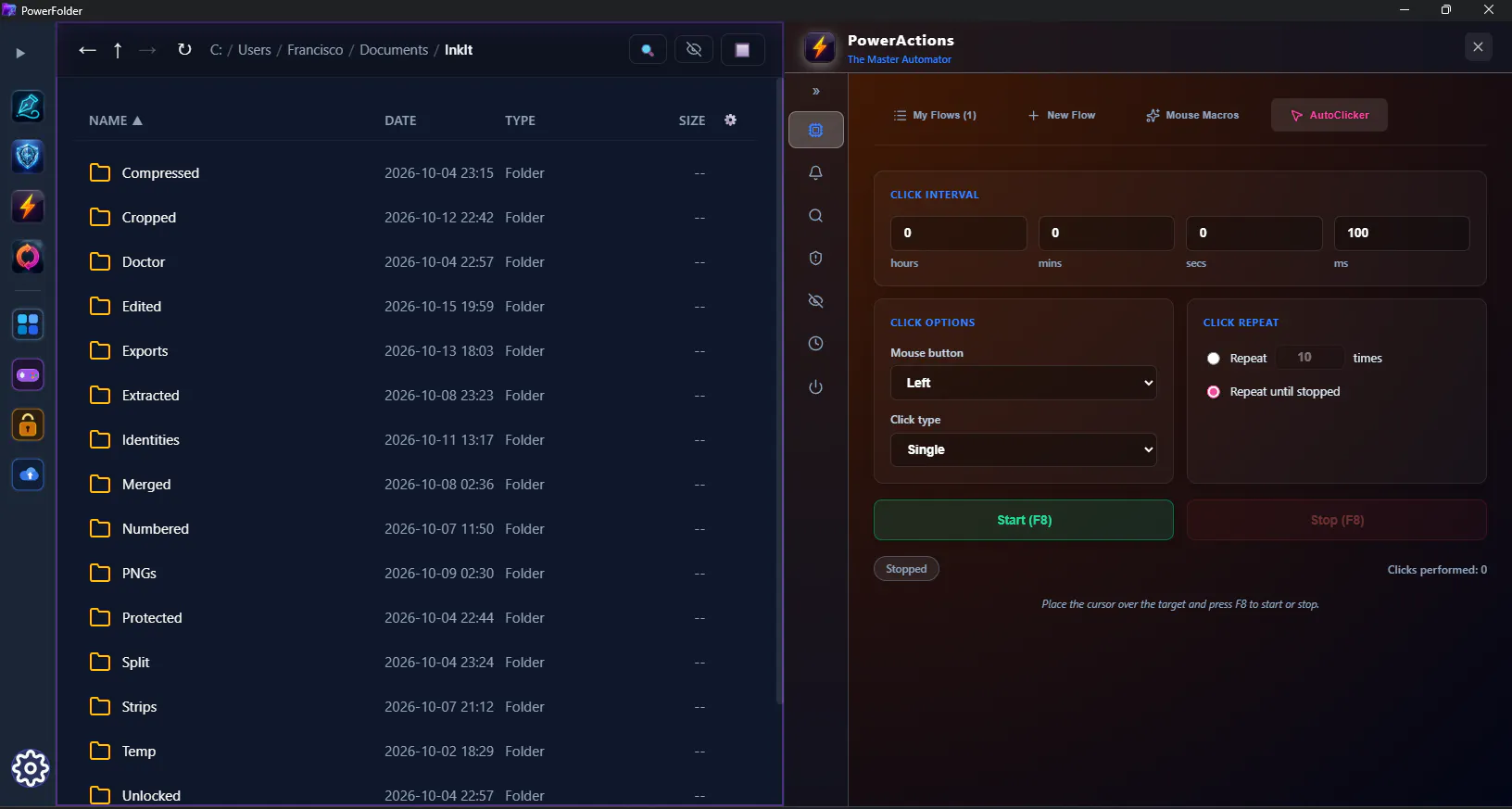The image size is (1512, 809).
Task: Open the four-squares grid app in the left sidebar
Action: 28,325
